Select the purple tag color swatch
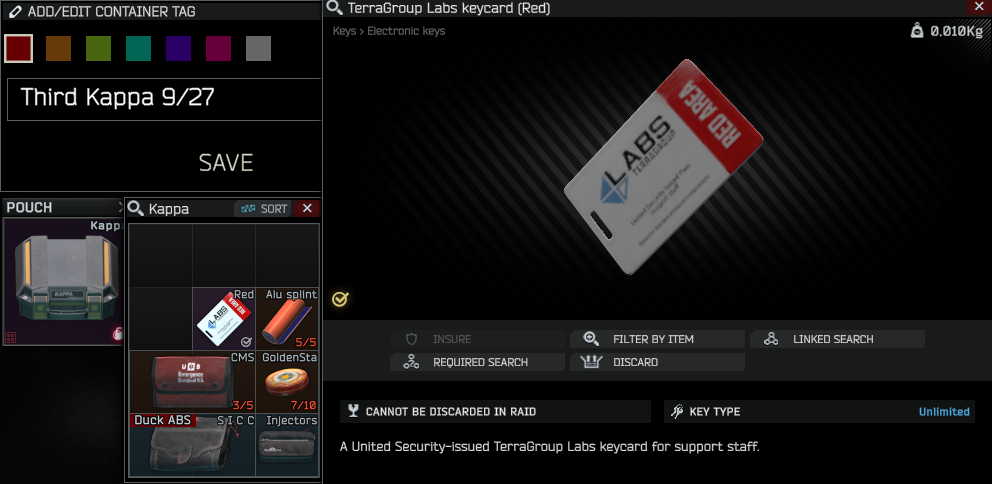Image resolution: width=992 pixels, height=484 pixels. click(x=178, y=49)
